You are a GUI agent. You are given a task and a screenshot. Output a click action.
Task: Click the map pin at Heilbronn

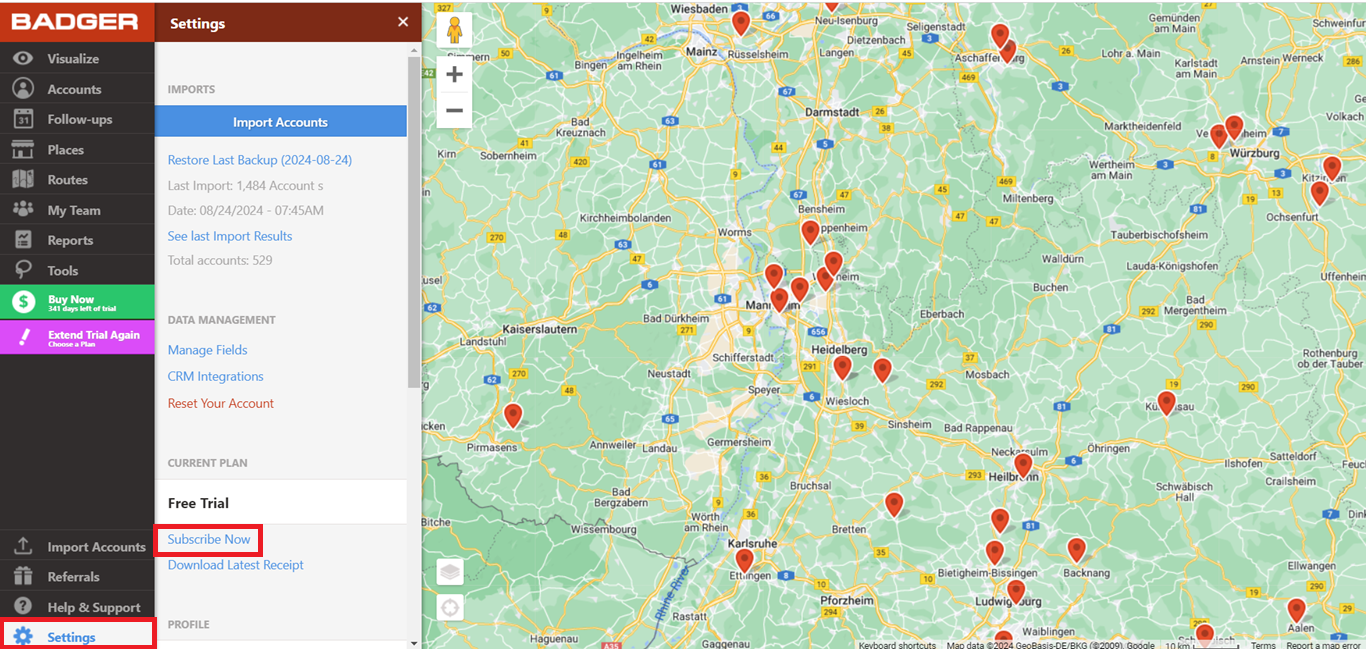(1023, 465)
